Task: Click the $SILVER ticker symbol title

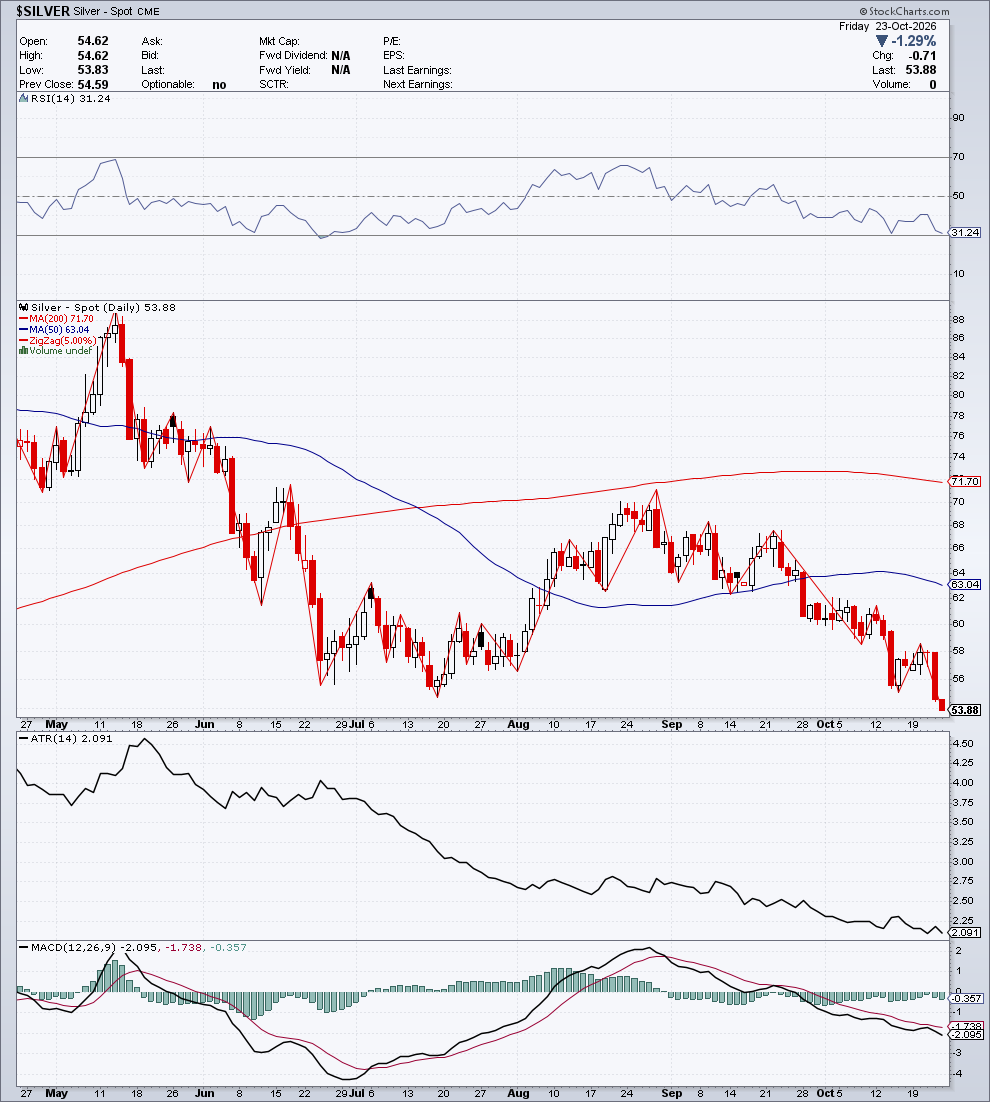Action: [44, 11]
